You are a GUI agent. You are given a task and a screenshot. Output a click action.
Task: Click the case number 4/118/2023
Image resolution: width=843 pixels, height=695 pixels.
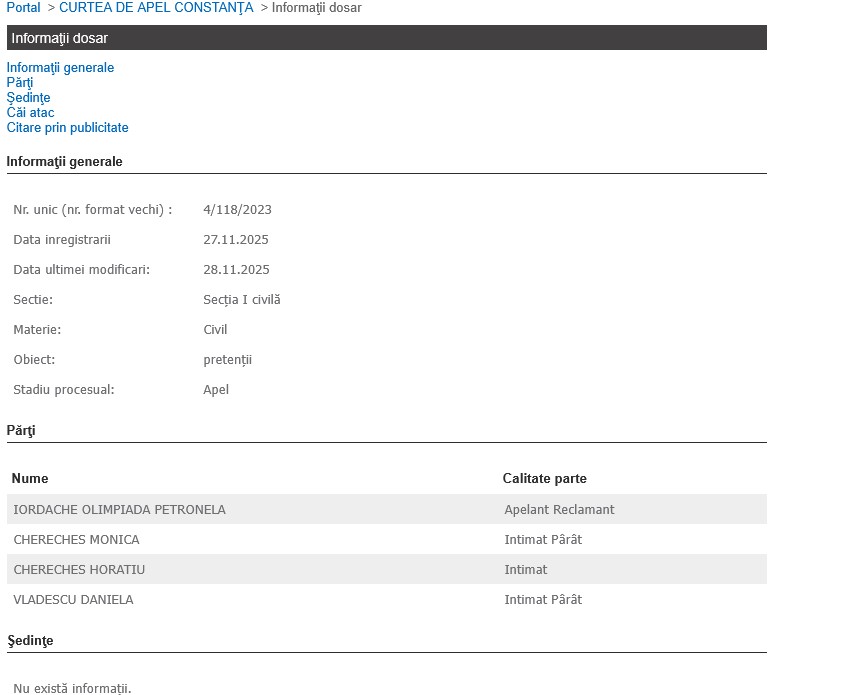click(237, 210)
